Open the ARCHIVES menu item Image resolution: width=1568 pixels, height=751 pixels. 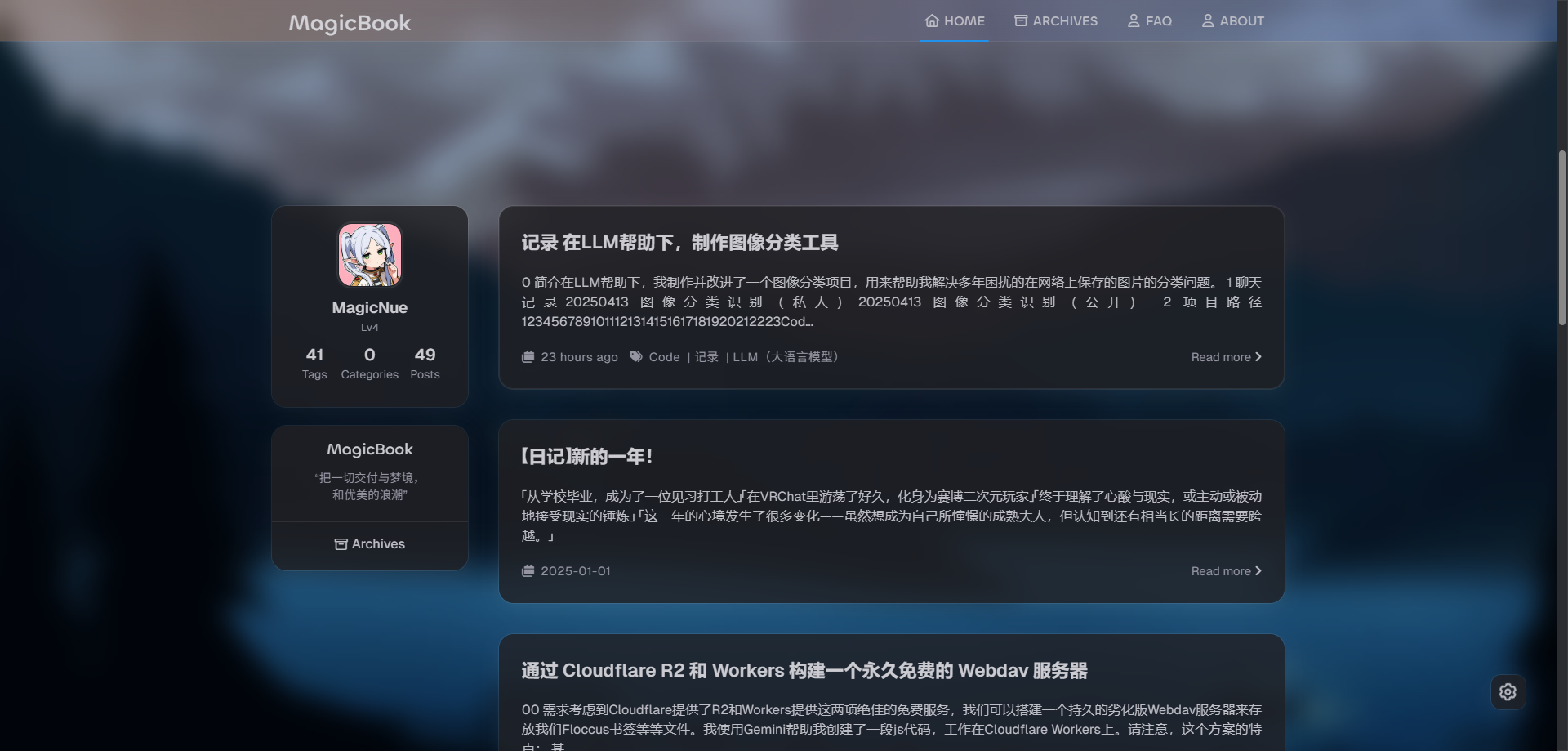click(x=1056, y=20)
